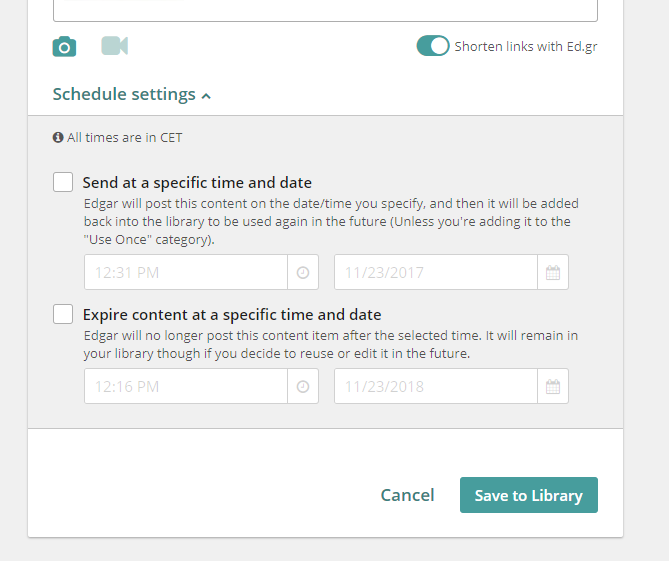Viewport: 669px width, 561px height.
Task: Click the chevron beside Schedule settings
Action: point(206,96)
